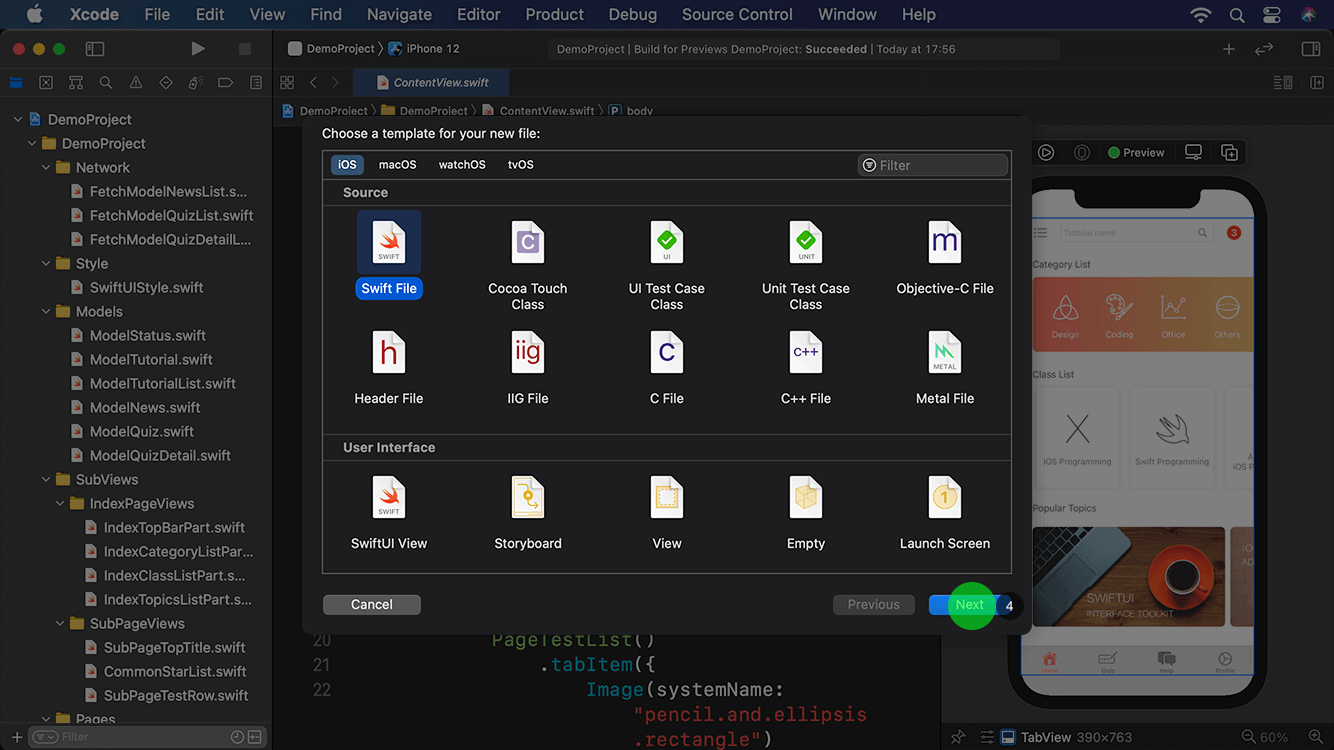Open iPhone 12 run destination selector
The height and width of the screenshot is (750, 1334).
[x=424, y=48]
